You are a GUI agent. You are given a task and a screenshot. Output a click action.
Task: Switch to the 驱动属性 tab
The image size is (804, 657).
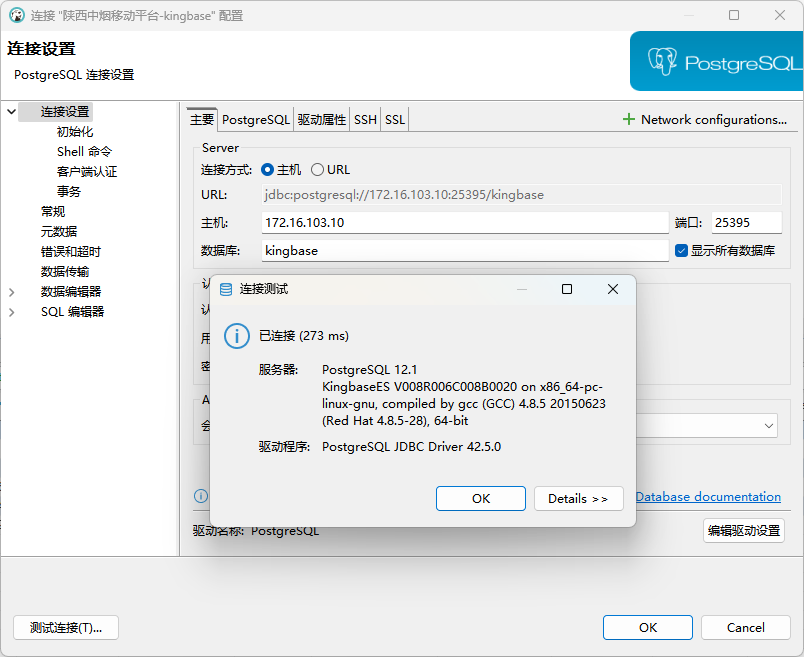pyautogui.click(x=321, y=120)
